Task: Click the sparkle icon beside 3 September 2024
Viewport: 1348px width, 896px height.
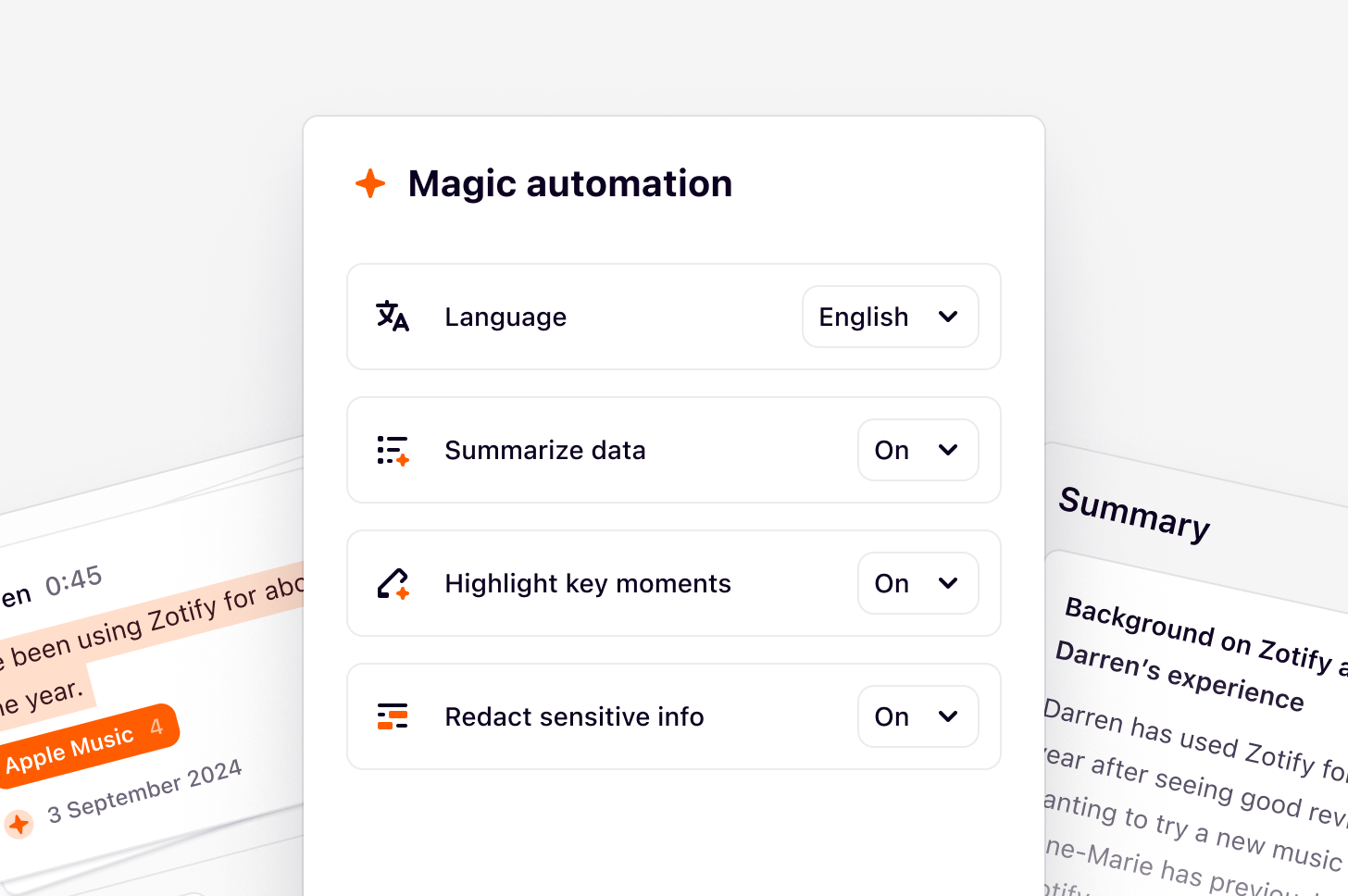Action: (x=19, y=824)
